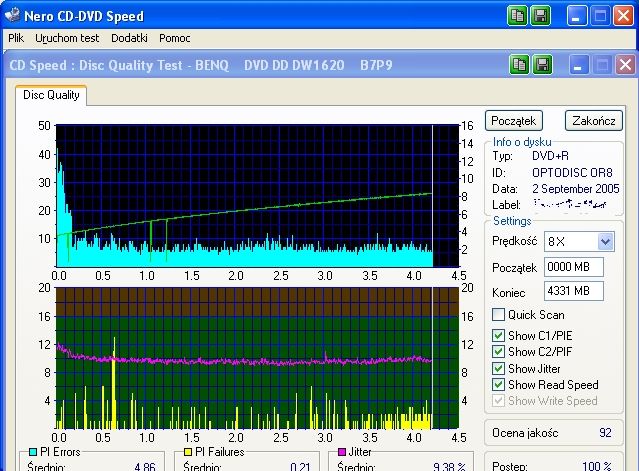639x471 pixels.
Task: Click the copy icon in the main title bar
Action: pos(518,16)
